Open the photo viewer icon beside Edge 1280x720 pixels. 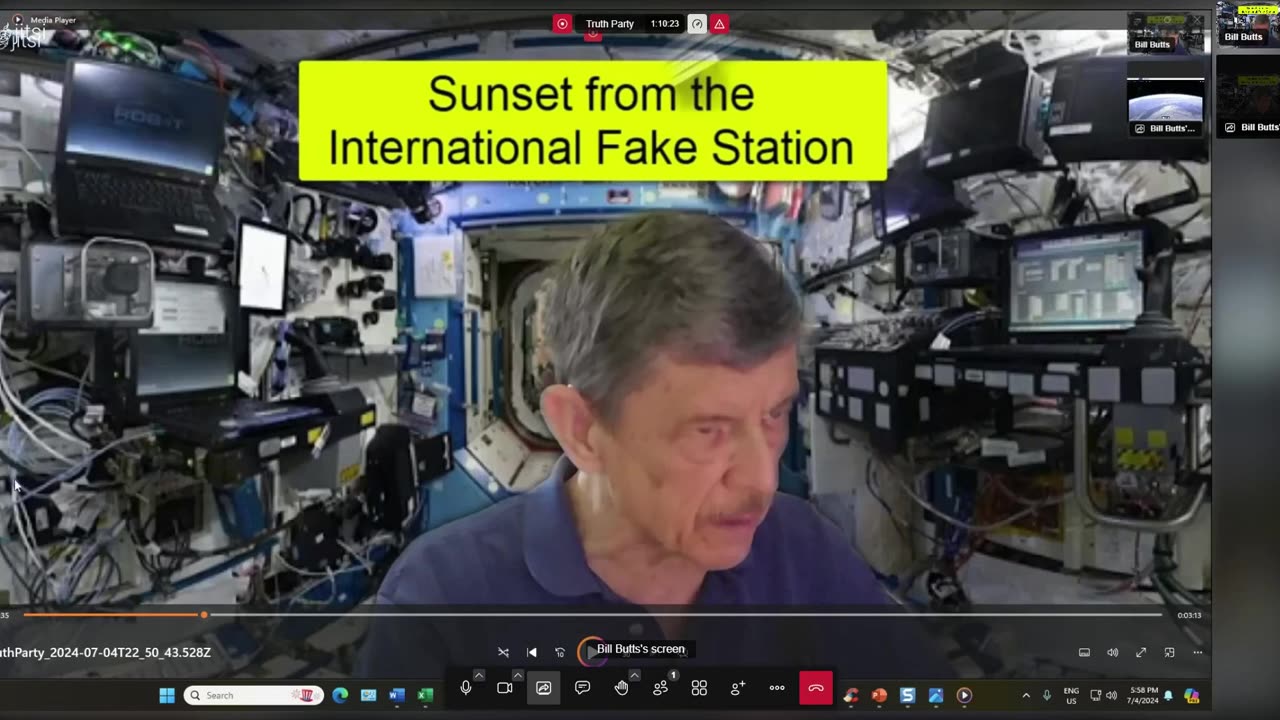368,695
